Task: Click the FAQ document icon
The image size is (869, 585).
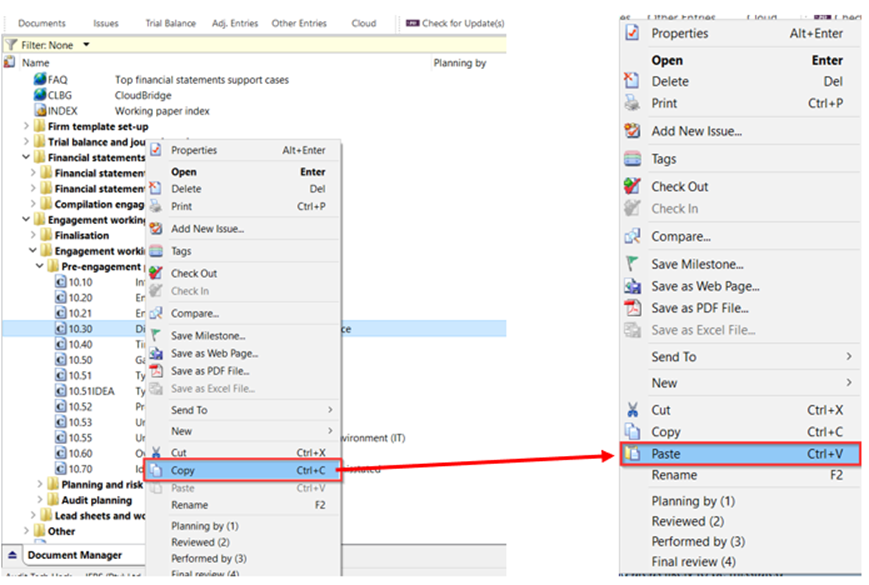Action: click(x=40, y=79)
